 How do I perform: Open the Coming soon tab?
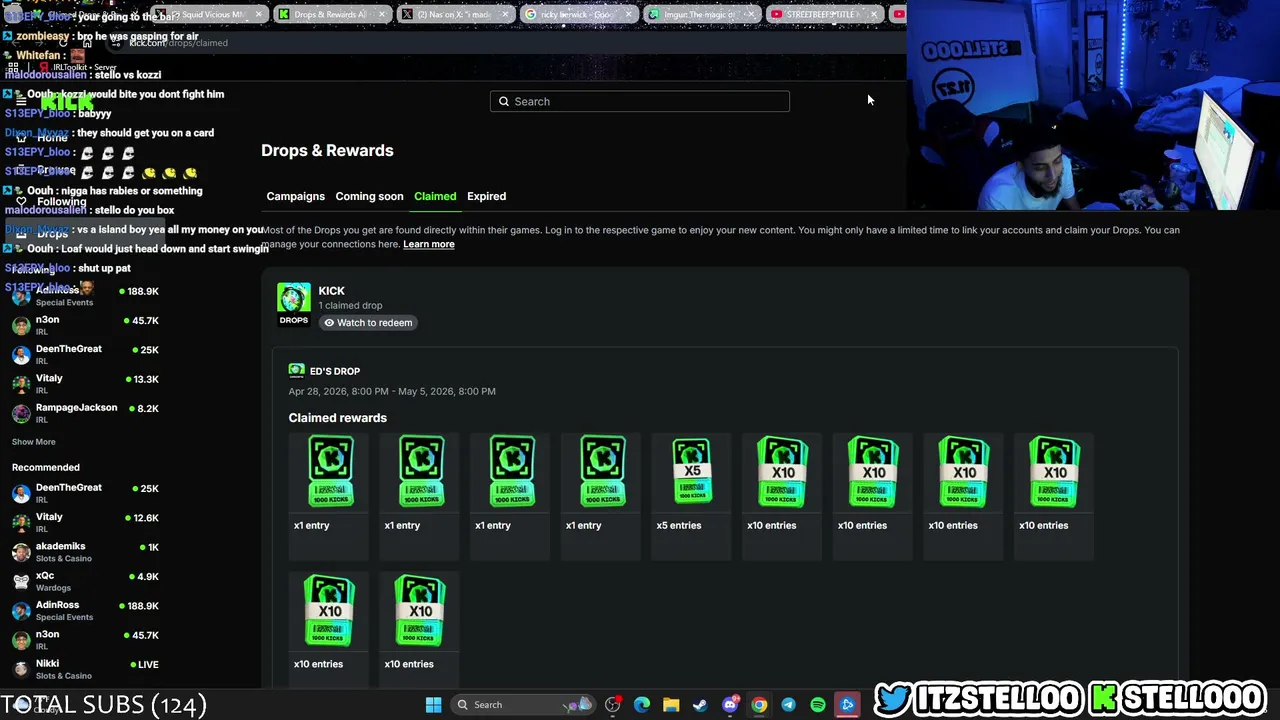tap(369, 196)
